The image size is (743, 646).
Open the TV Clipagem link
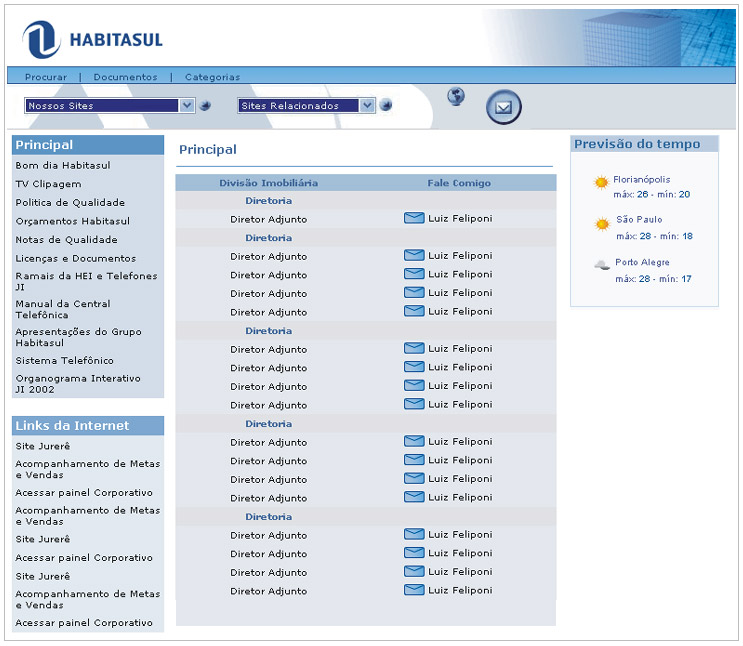(48, 184)
